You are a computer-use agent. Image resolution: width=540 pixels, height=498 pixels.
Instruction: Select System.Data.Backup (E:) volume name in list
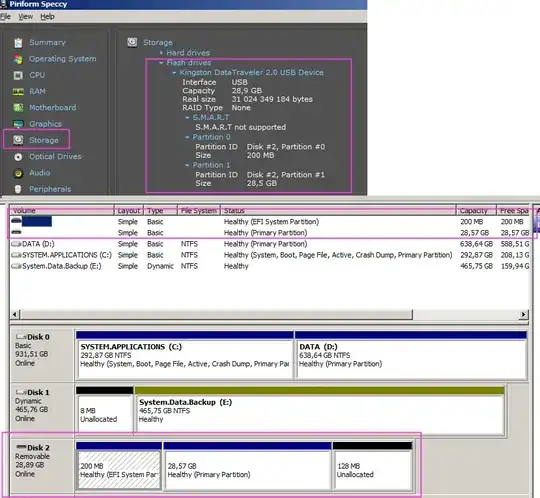tap(62, 266)
